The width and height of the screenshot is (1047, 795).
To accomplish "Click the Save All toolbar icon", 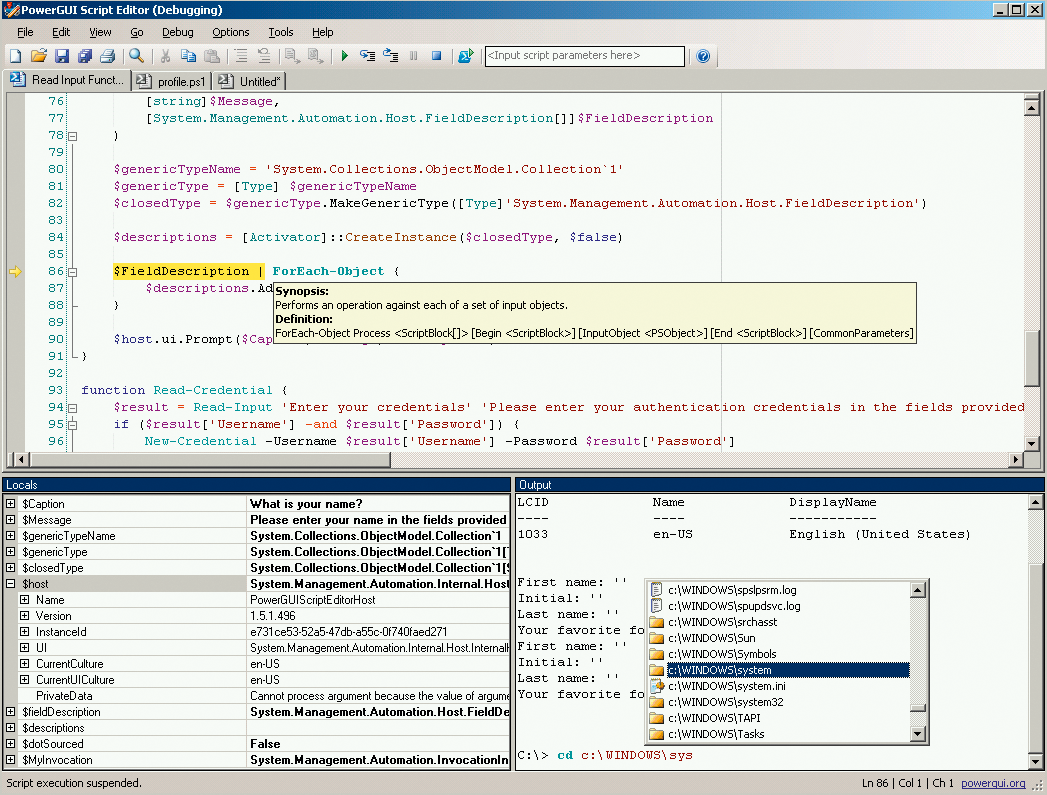I will click(84, 57).
